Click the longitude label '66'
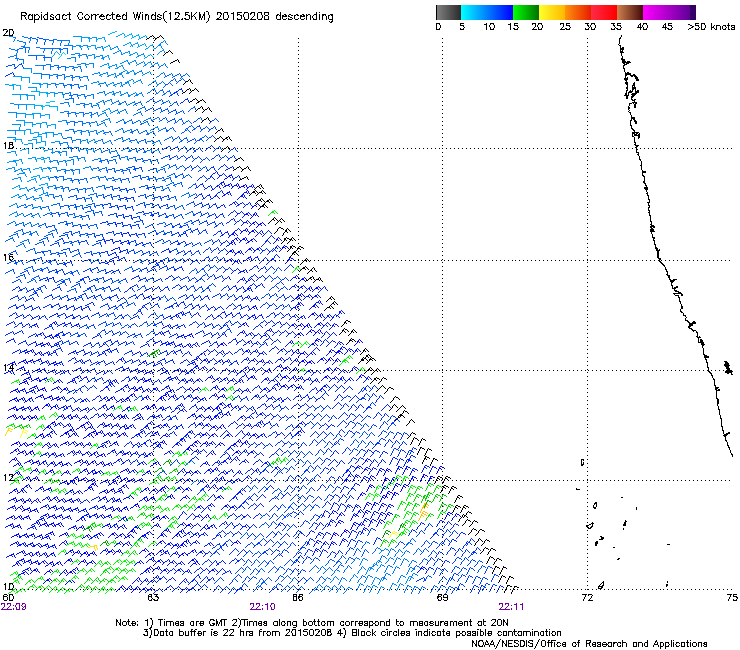Viewport: 740px width, 650px height. [298, 598]
